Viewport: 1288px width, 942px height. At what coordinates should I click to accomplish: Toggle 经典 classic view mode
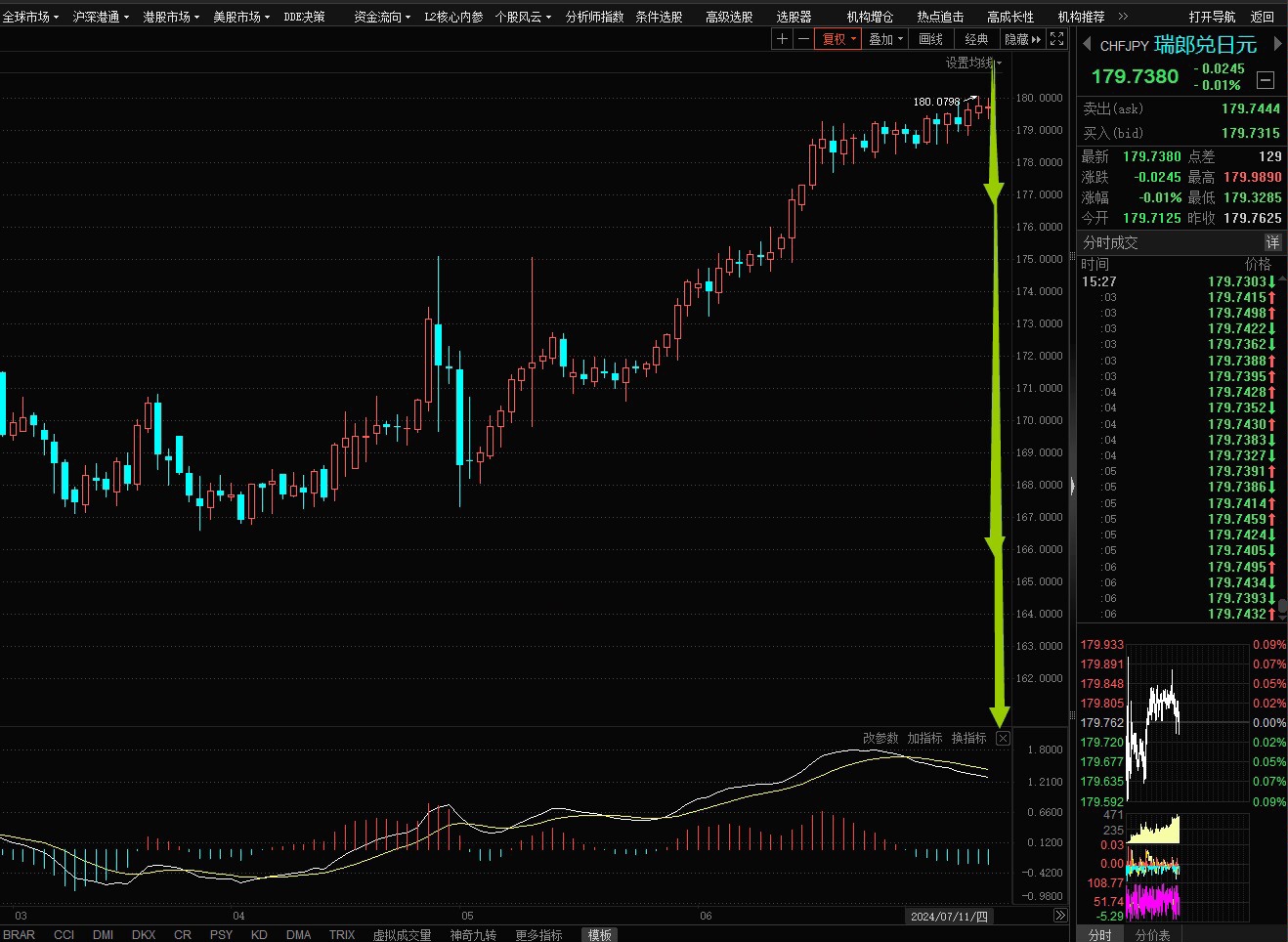tap(976, 39)
